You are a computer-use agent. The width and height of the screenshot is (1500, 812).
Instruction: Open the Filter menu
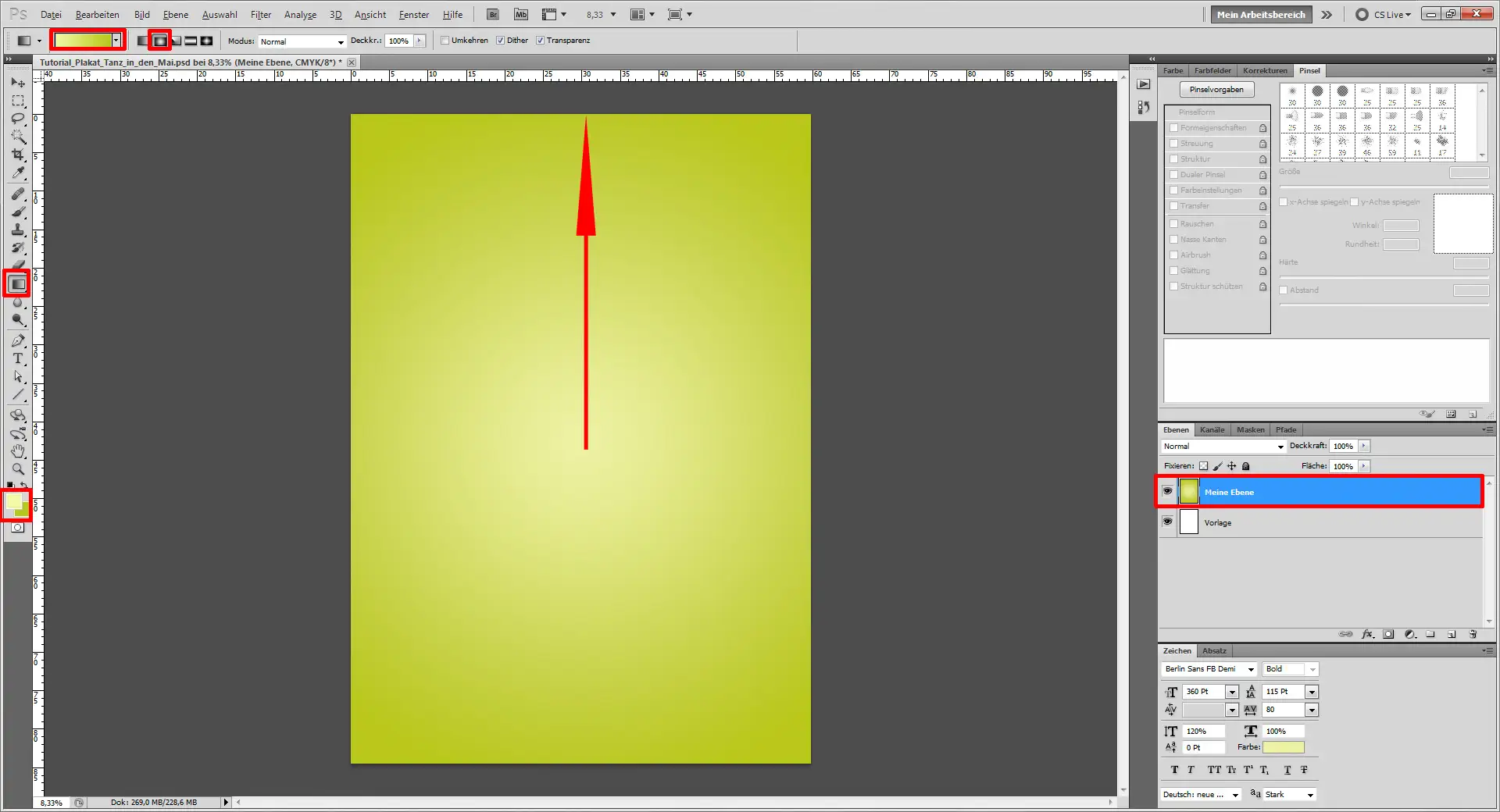pyautogui.click(x=260, y=14)
